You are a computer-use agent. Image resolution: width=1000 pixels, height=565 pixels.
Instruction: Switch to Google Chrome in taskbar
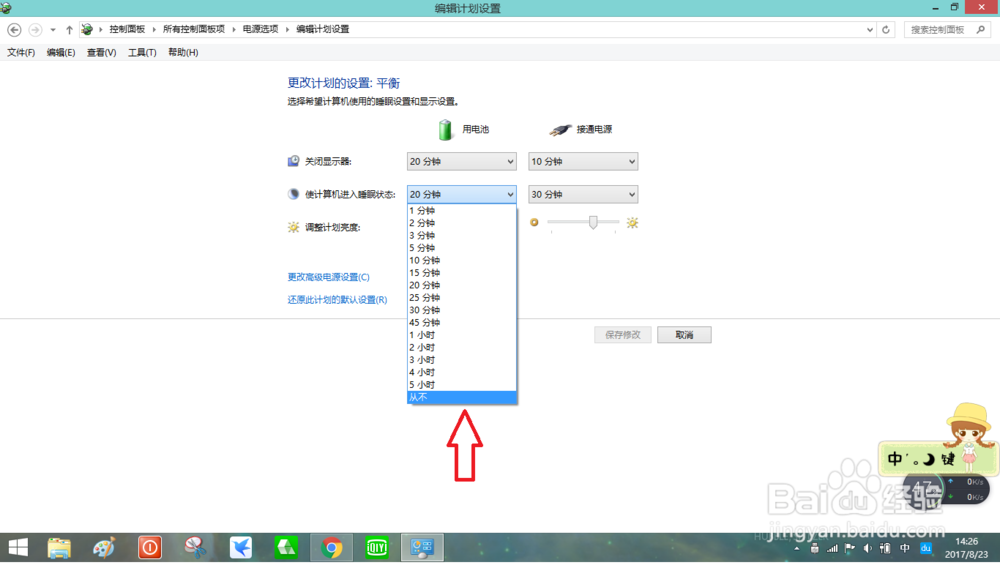[332, 548]
